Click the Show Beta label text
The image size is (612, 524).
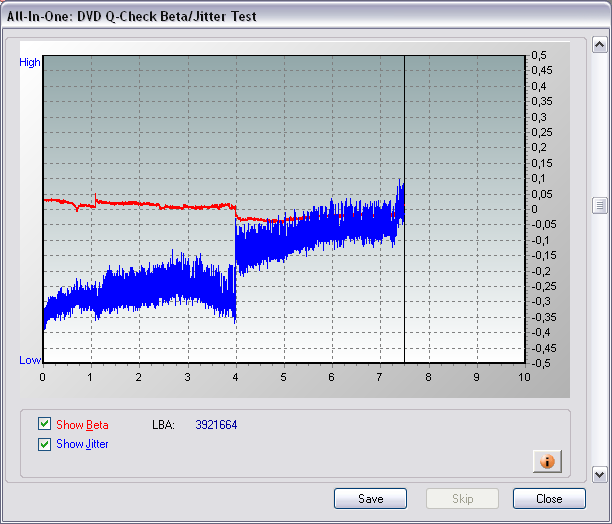click(82, 425)
